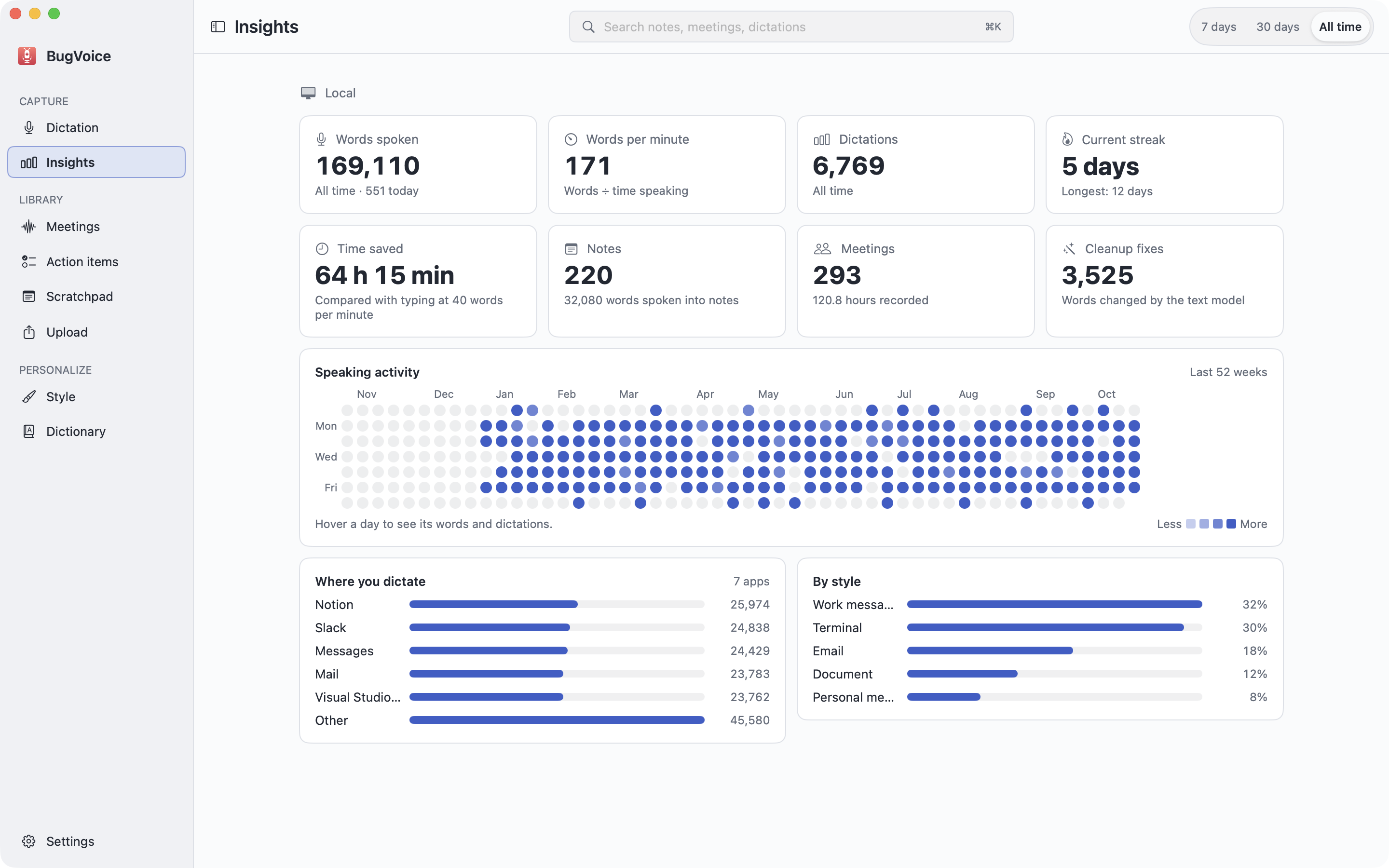Click the Meetings waveform icon
Screen dimensions: 1389x868
tap(29, 227)
